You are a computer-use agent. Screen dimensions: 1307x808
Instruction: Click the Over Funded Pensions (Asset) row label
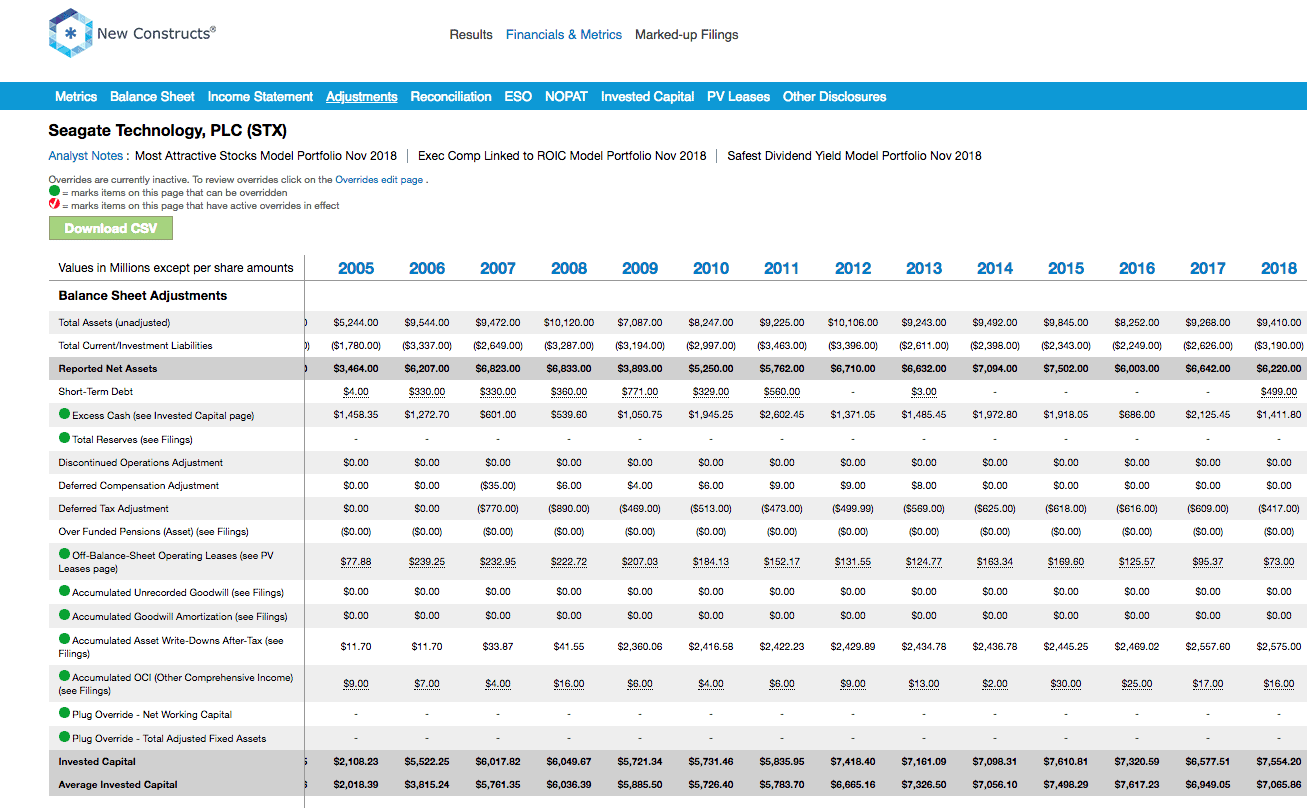click(x=153, y=532)
